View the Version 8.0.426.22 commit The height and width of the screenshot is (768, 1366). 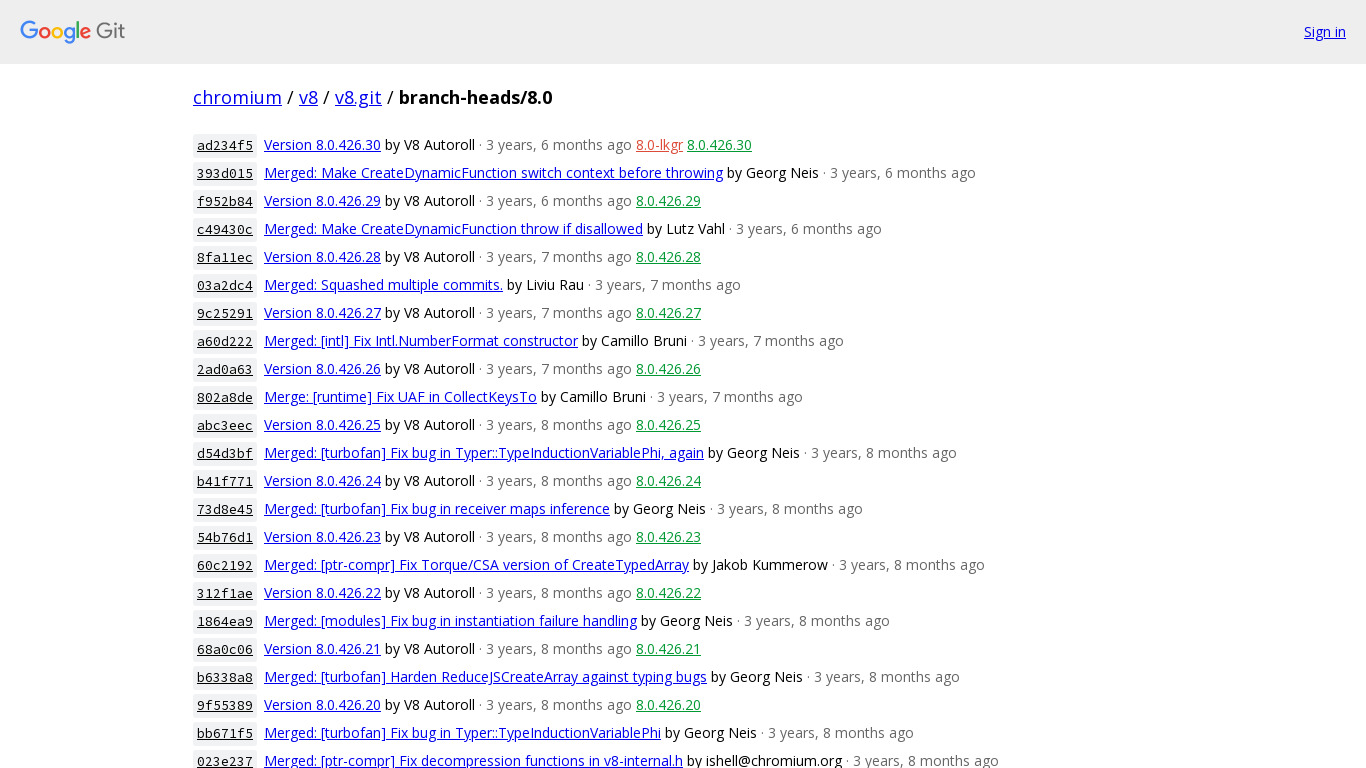[x=322, y=593]
